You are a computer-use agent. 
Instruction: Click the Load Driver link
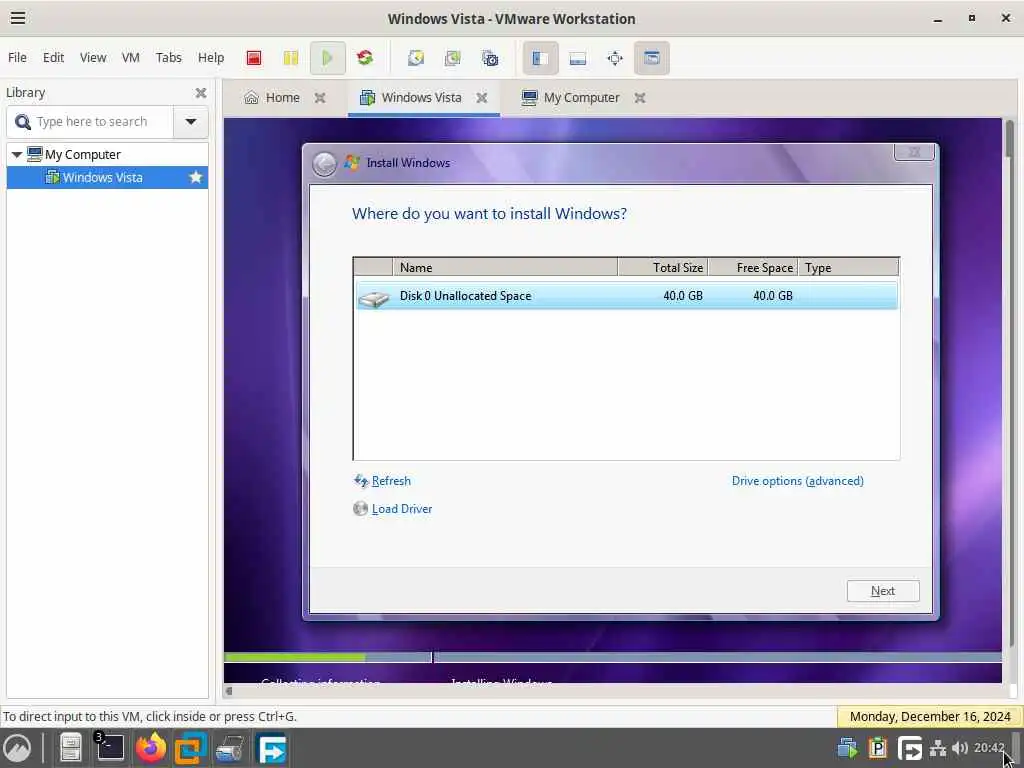(x=402, y=509)
